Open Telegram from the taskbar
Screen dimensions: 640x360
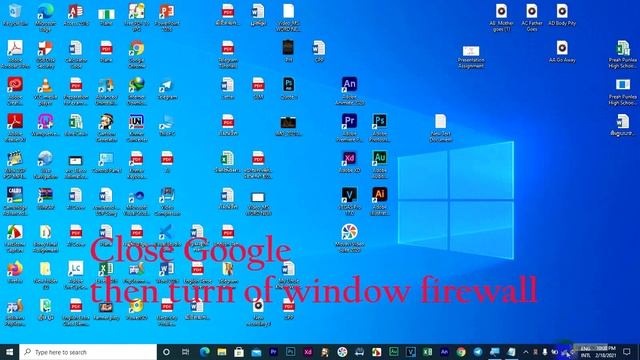478,352
